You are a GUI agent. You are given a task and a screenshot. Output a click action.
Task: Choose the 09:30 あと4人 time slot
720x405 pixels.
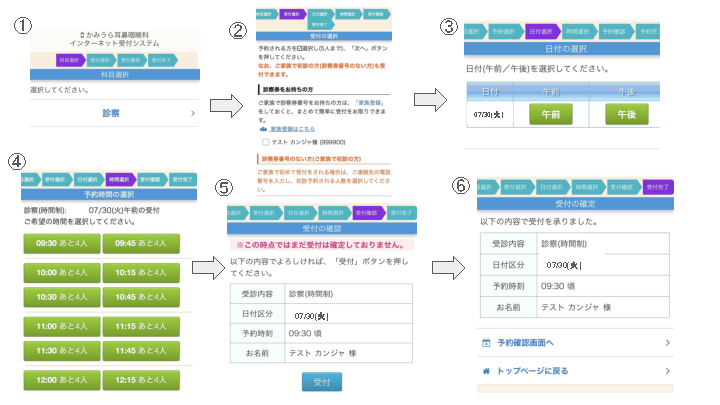click(x=60, y=243)
